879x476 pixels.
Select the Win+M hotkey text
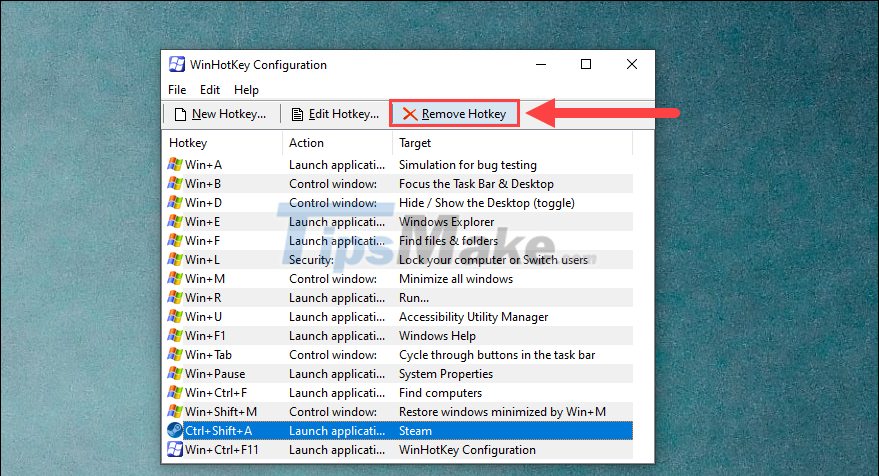(x=205, y=279)
